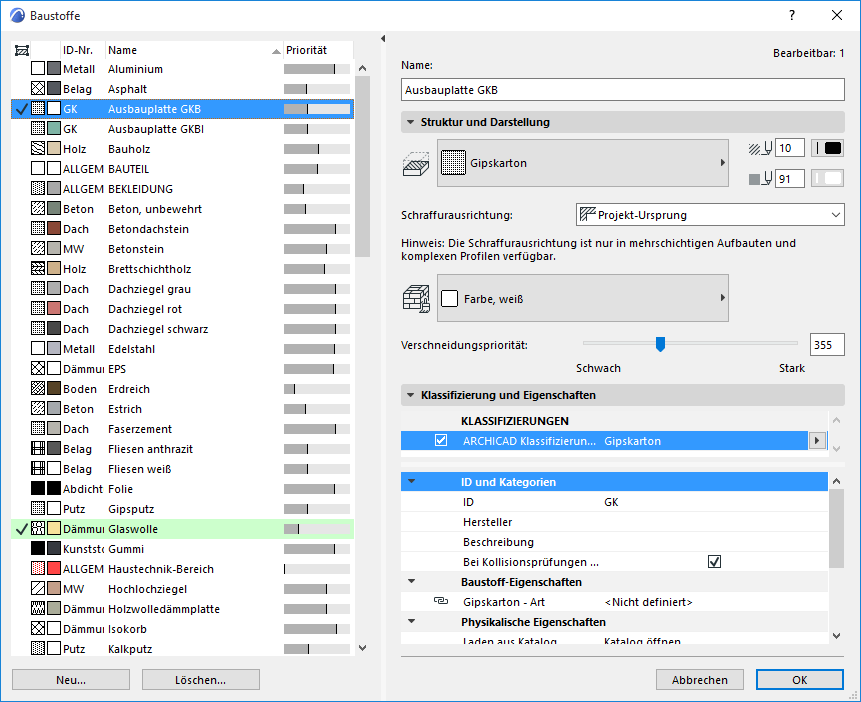
Task: Uncheck ARCHICAD Klassifizierung checkbox
Action: 441,441
